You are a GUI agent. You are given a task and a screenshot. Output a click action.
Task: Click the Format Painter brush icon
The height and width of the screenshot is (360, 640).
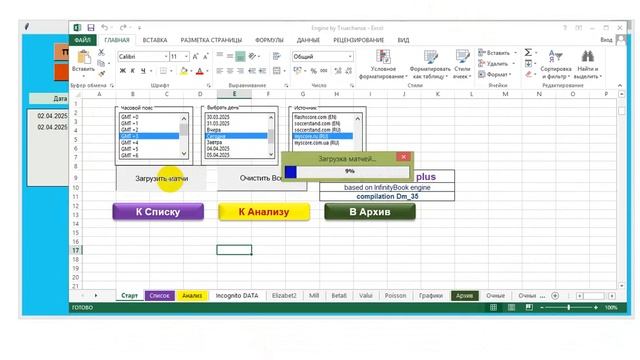[x=101, y=74]
